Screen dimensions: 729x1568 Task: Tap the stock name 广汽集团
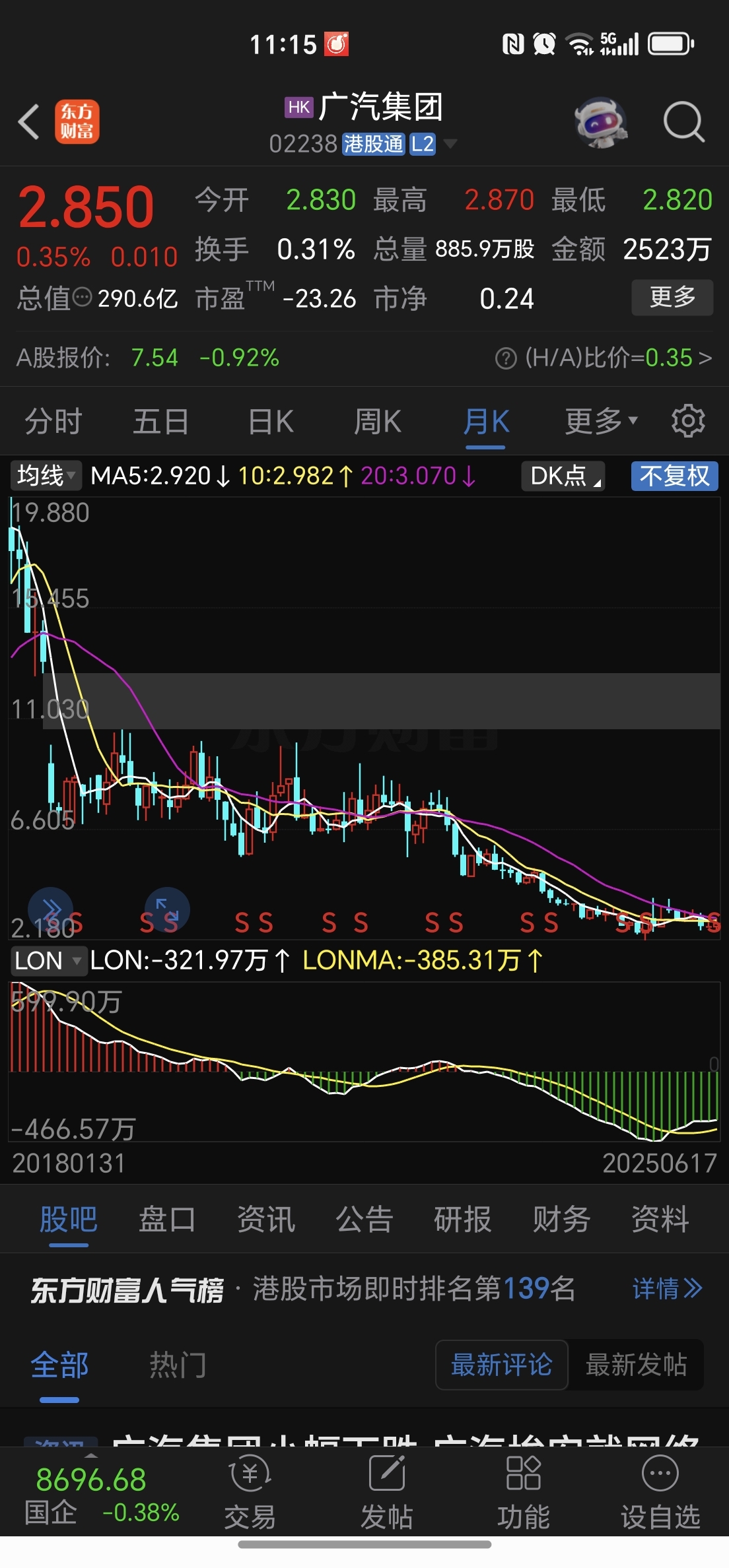click(380, 107)
